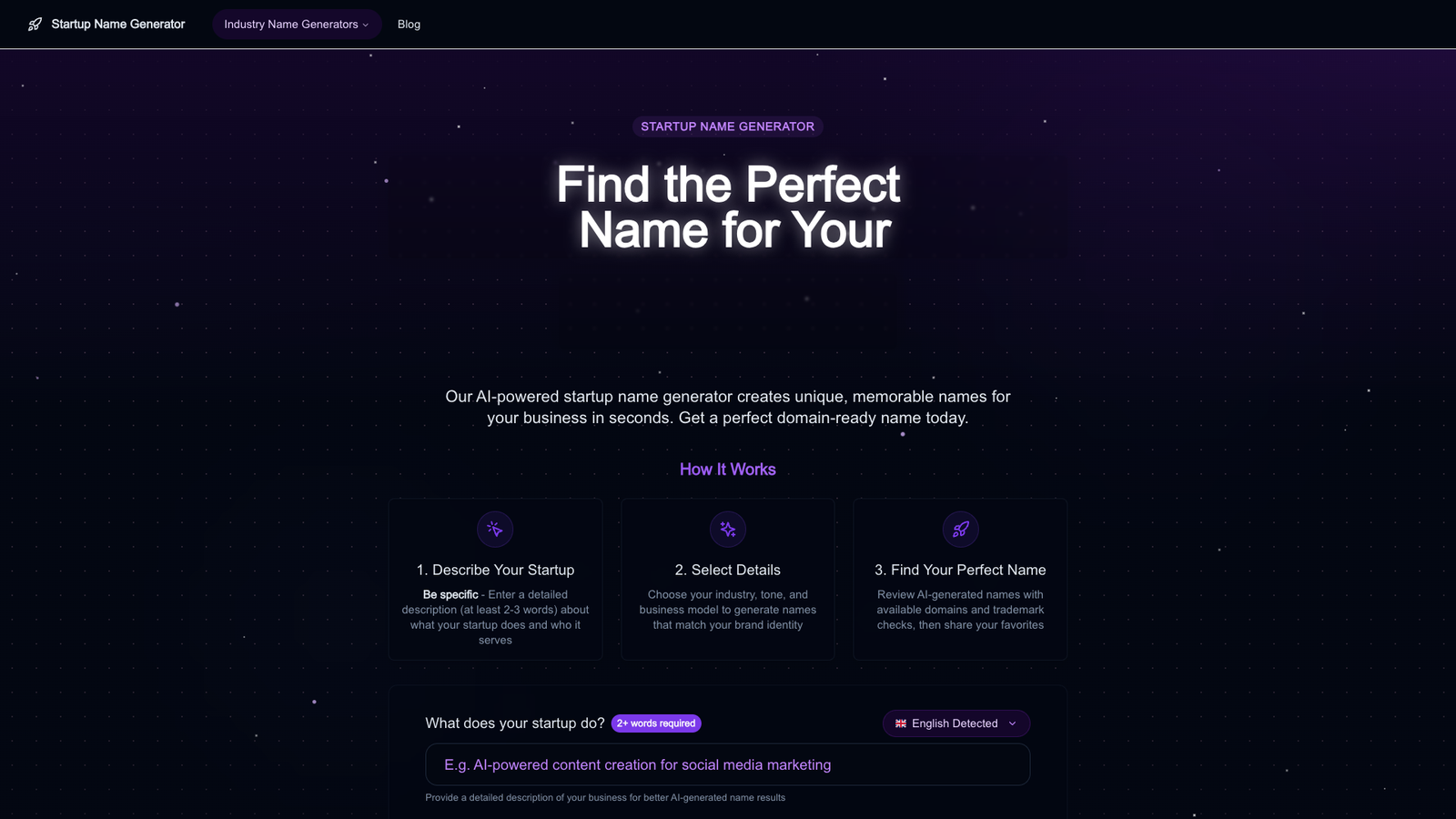Screen dimensions: 1456x819
Task: Click the 2+ words required badge
Action: (655, 723)
